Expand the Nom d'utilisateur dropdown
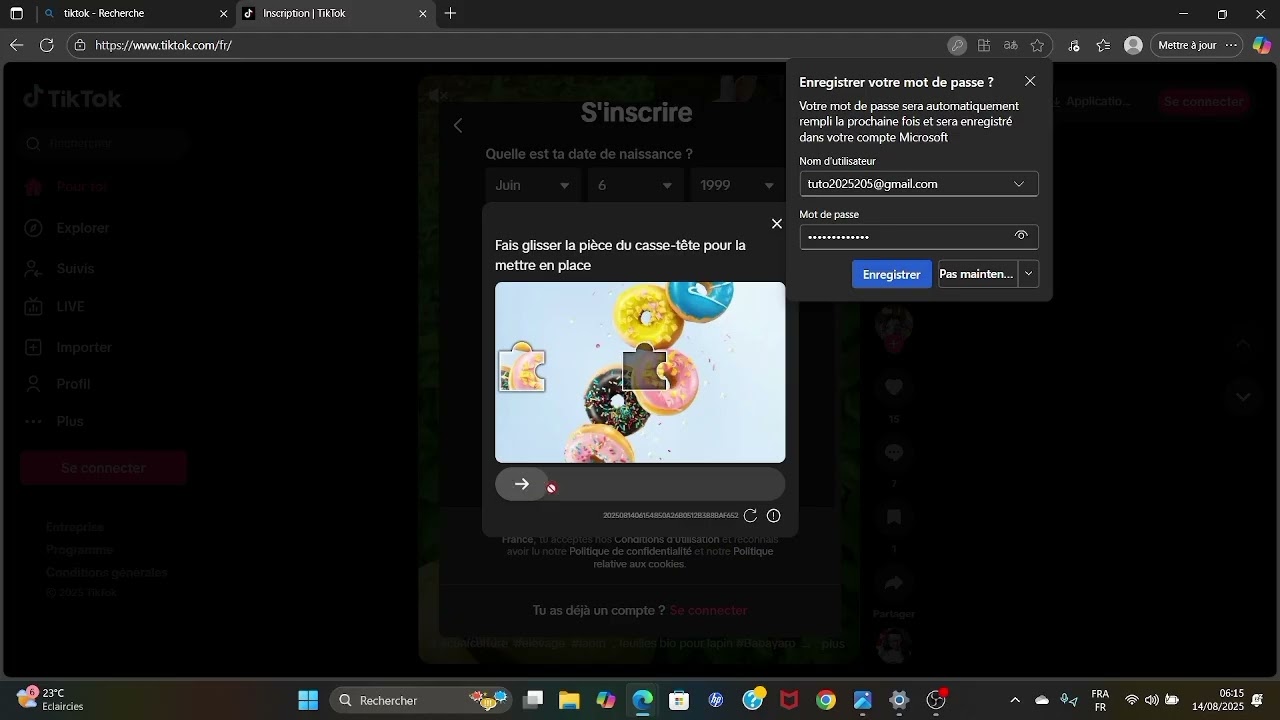The height and width of the screenshot is (720, 1280). pos(1019,184)
